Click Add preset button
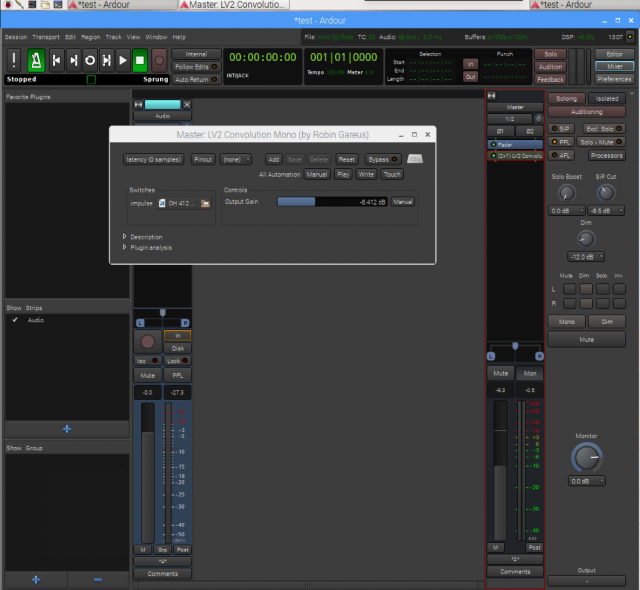The height and width of the screenshot is (590, 640). (273, 159)
